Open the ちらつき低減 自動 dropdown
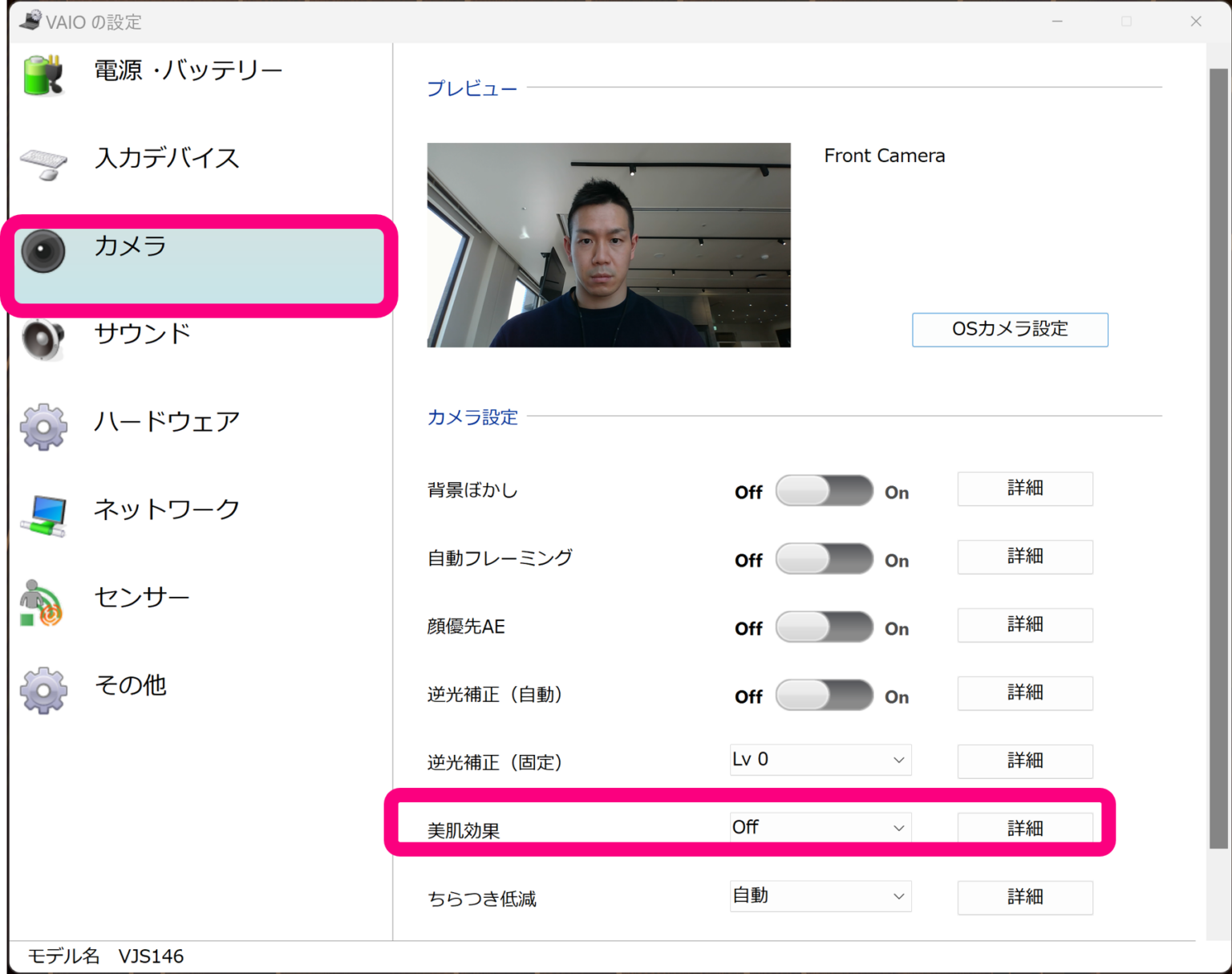Image resolution: width=1232 pixels, height=974 pixels. [820, 896]
